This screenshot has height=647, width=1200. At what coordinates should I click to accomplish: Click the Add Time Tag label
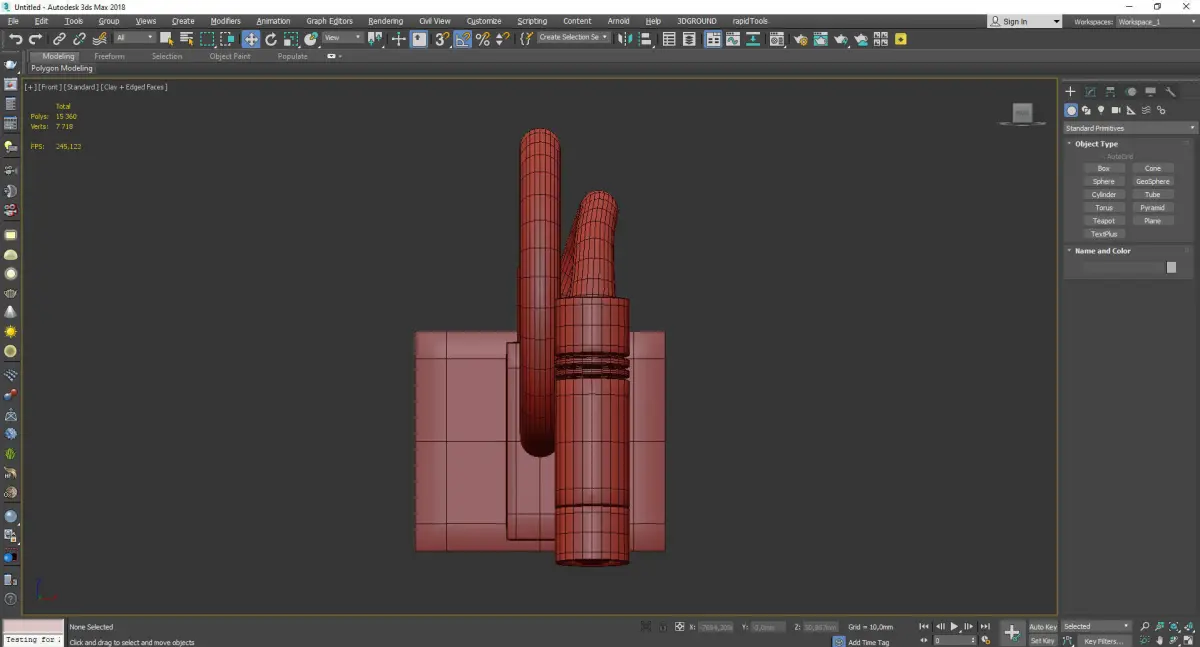(x=868, y=642)
